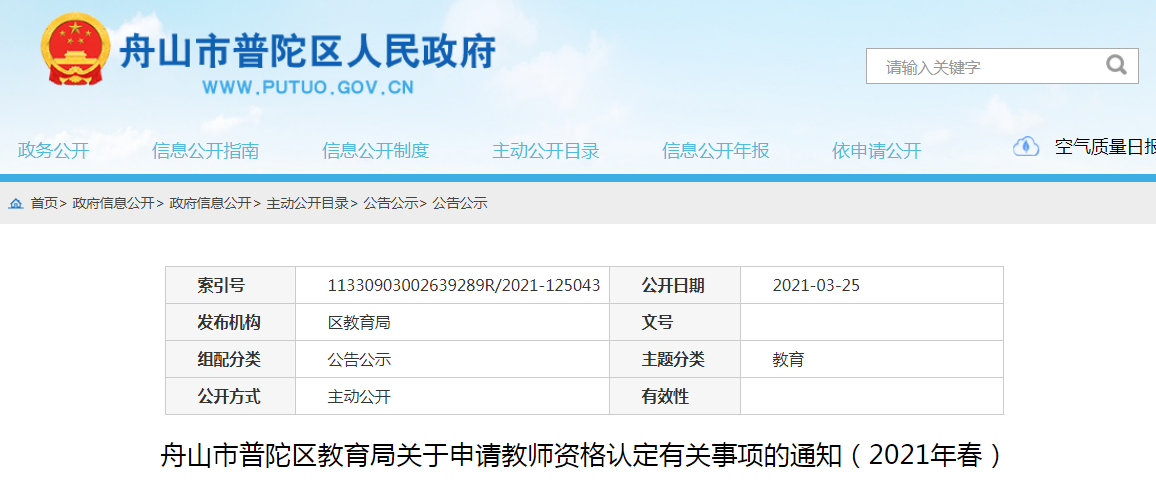Click the WWW.PUTUO.GOV.CN URL text
The image size is (1156, 489).
(x=308, y=87)
